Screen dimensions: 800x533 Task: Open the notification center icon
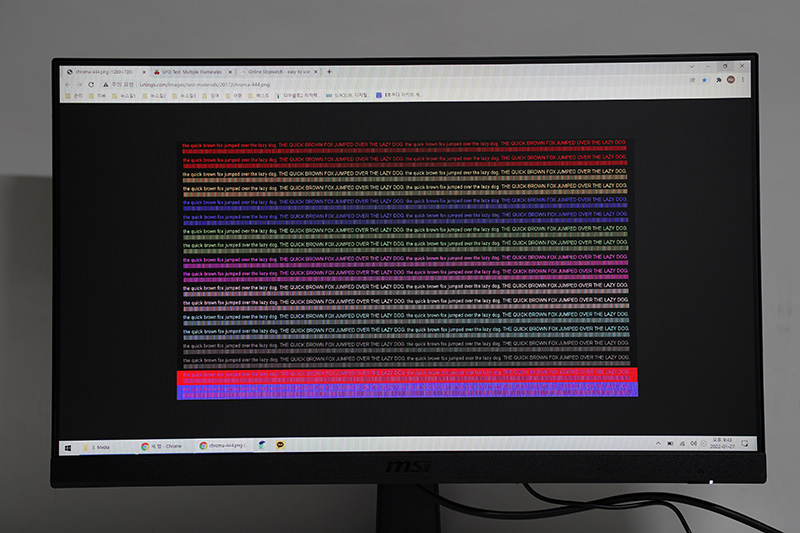[x=745, y=444]
